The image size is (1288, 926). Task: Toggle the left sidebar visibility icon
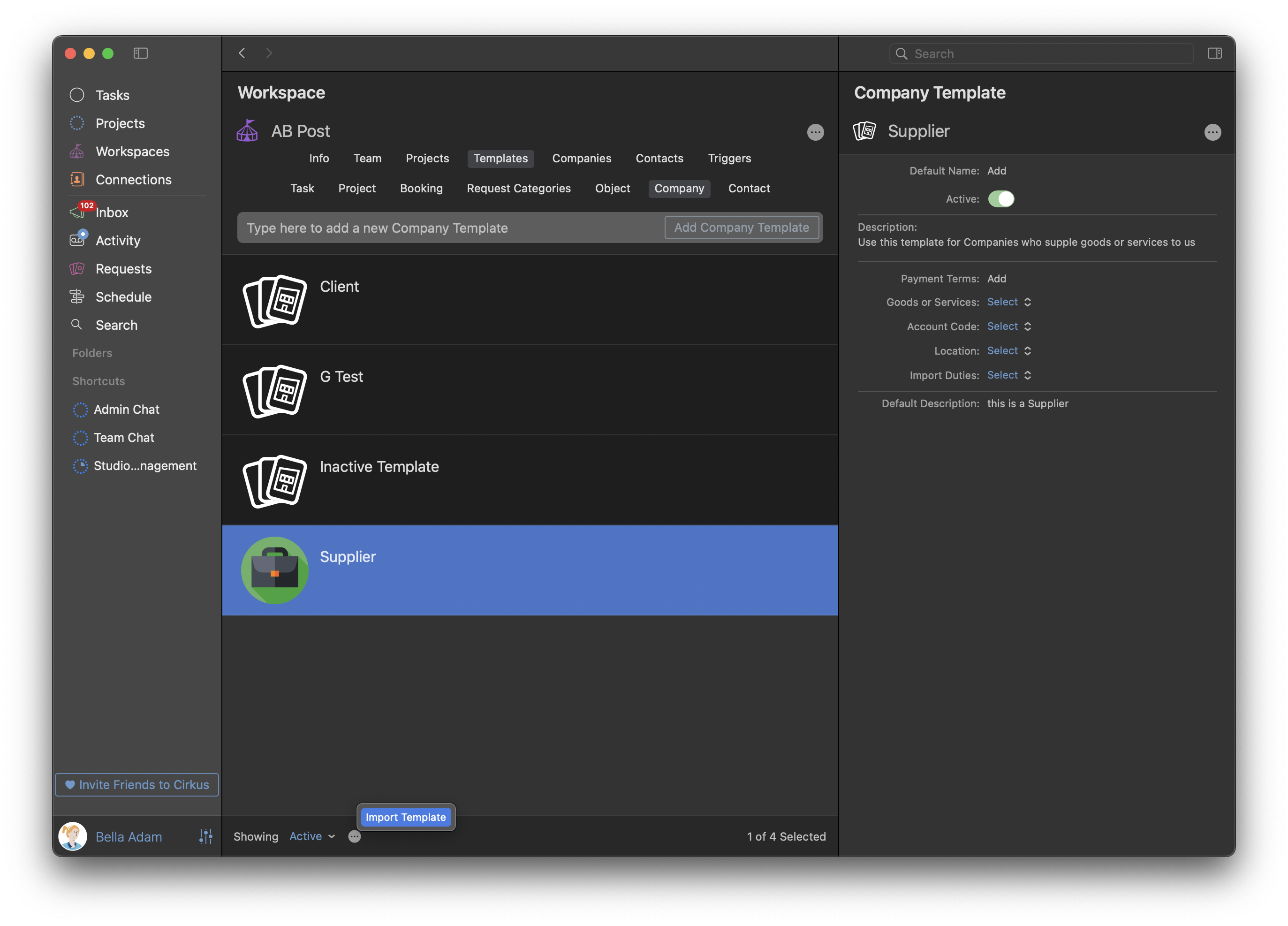pyautogui.click(x=140, y=53)
